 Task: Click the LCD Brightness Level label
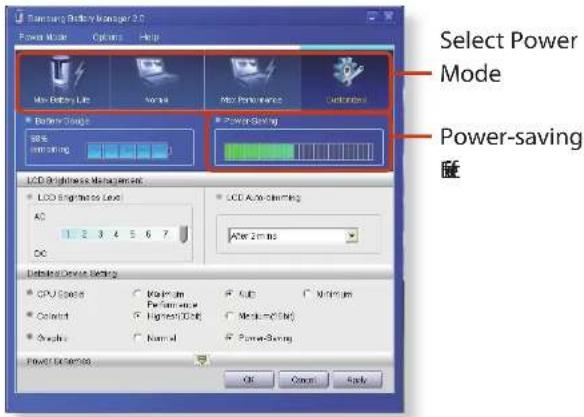click(x=79, y=197)
